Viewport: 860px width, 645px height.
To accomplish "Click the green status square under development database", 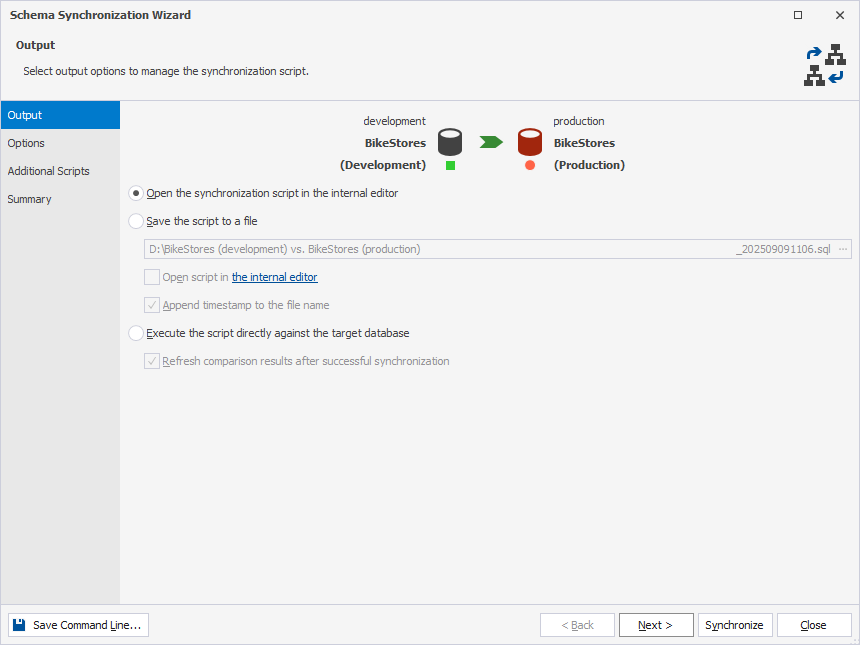I will point(449,166).
